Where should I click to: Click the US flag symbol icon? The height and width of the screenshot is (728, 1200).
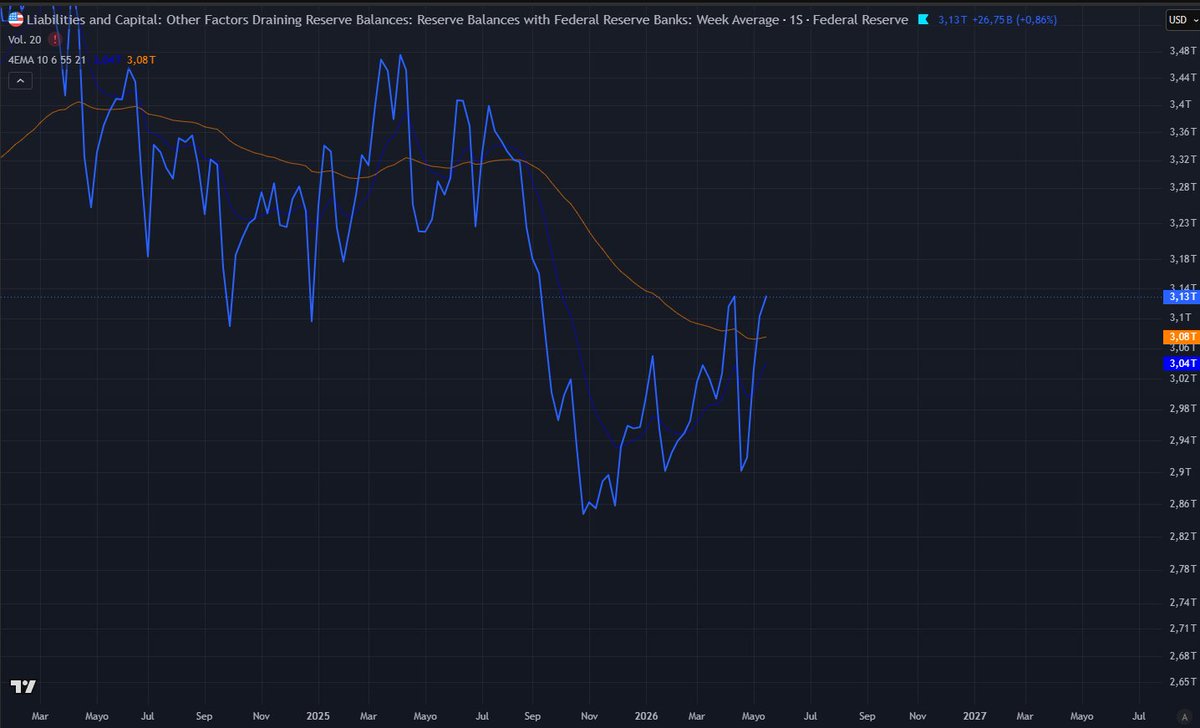click(15, 20)
